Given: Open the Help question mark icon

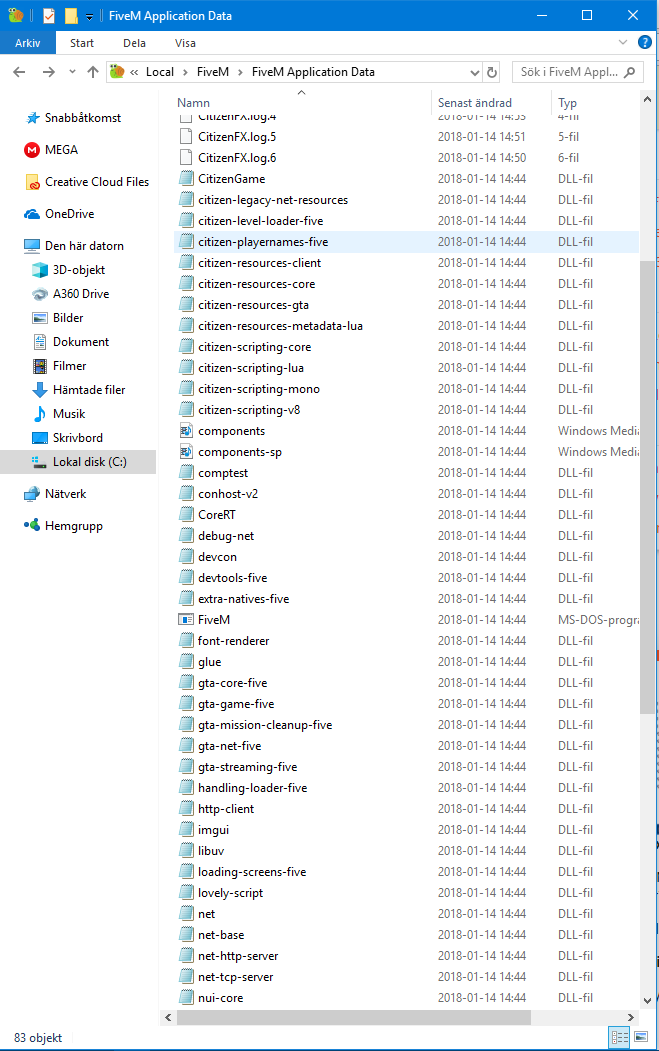Looking at the screenshot, I should [645, 42].
